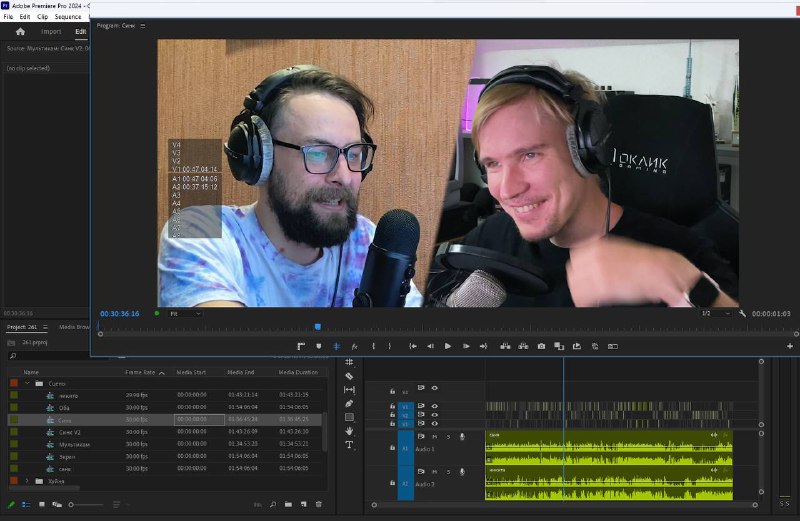This screenshot has height=521, width=800.
Task: Open the Fit zoom level dropdown
Action: 185,313
